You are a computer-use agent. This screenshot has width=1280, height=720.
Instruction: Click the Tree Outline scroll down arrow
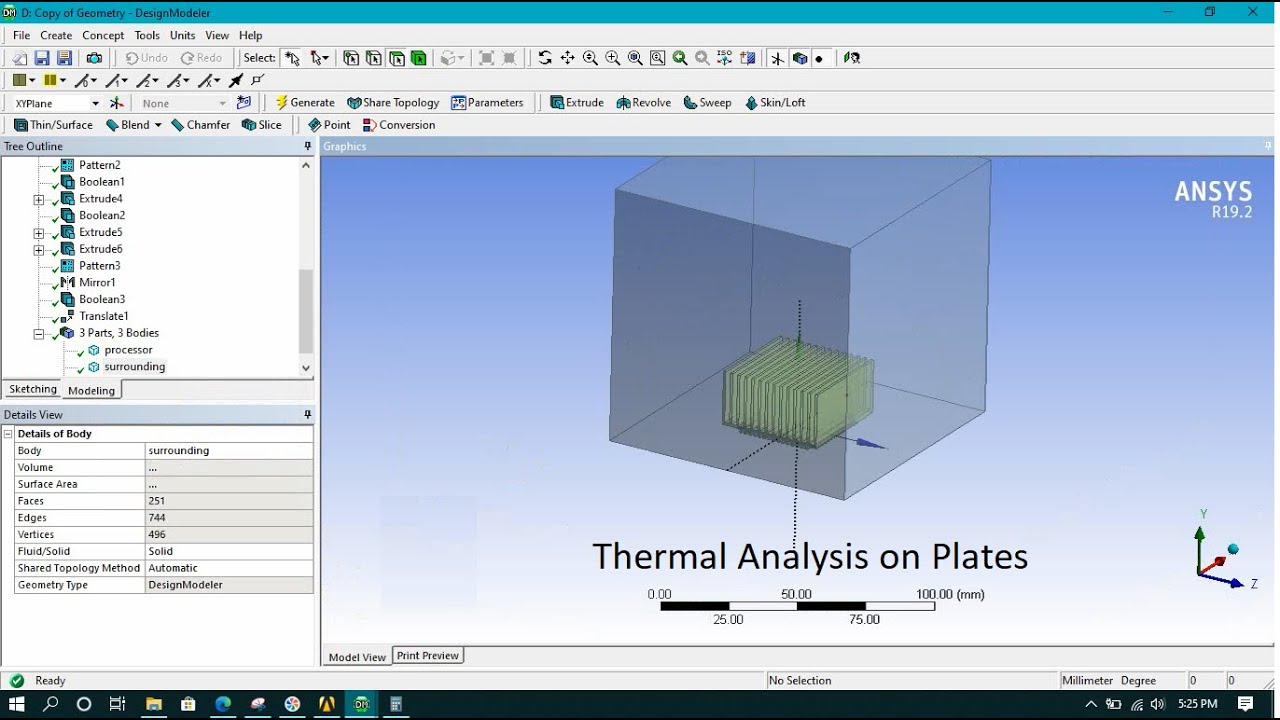pos(306,368)
